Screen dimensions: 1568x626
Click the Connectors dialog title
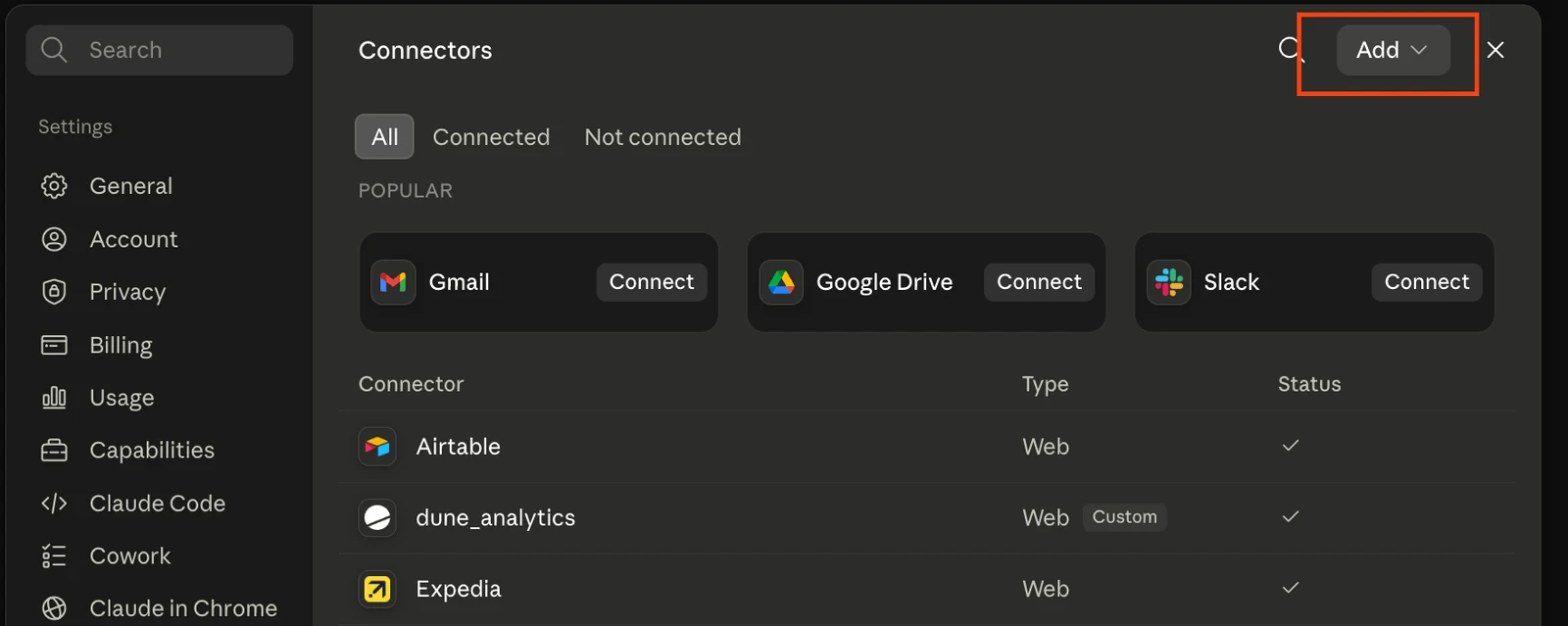[425, 50]
